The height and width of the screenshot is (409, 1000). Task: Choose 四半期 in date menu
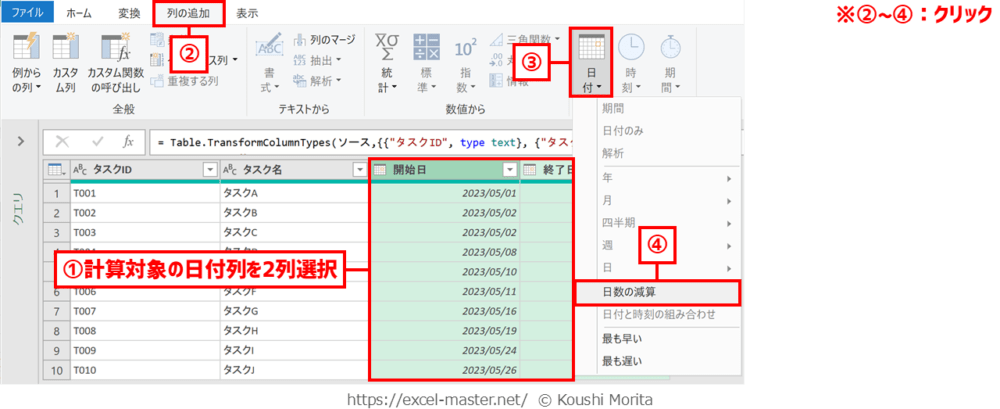point(668,223)
